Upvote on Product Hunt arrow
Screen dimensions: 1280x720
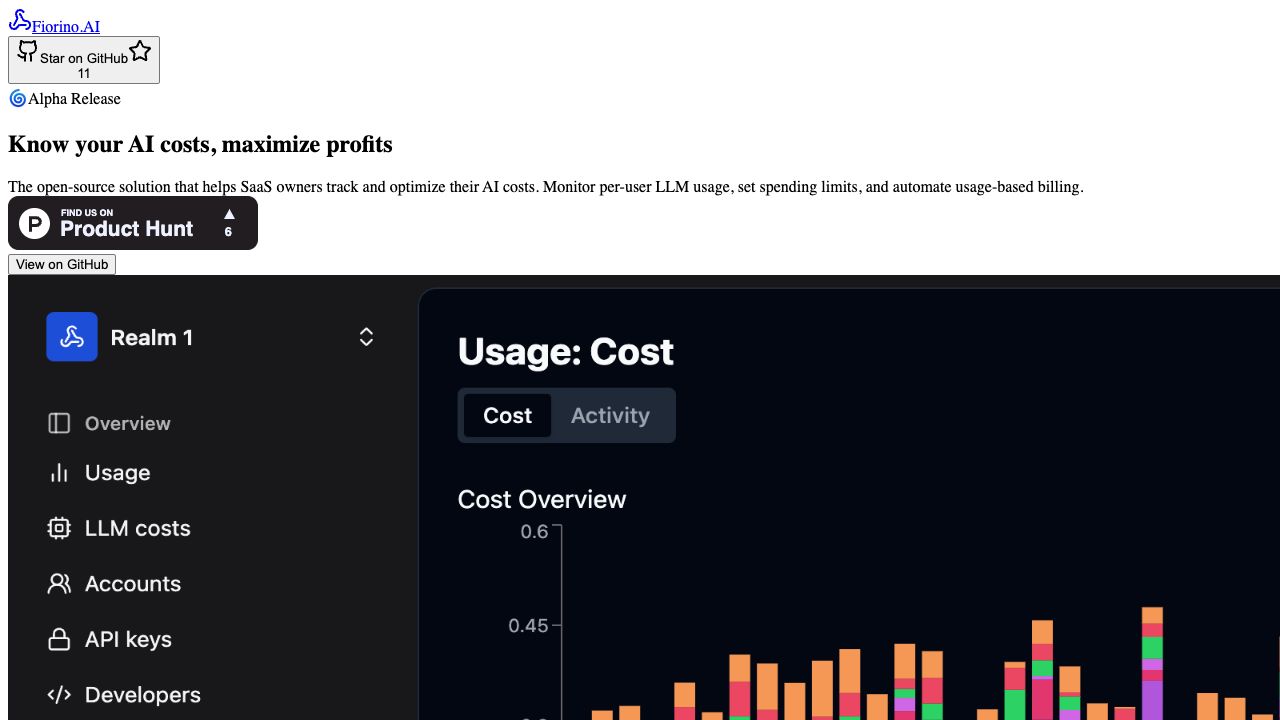(x=229, y=214)
